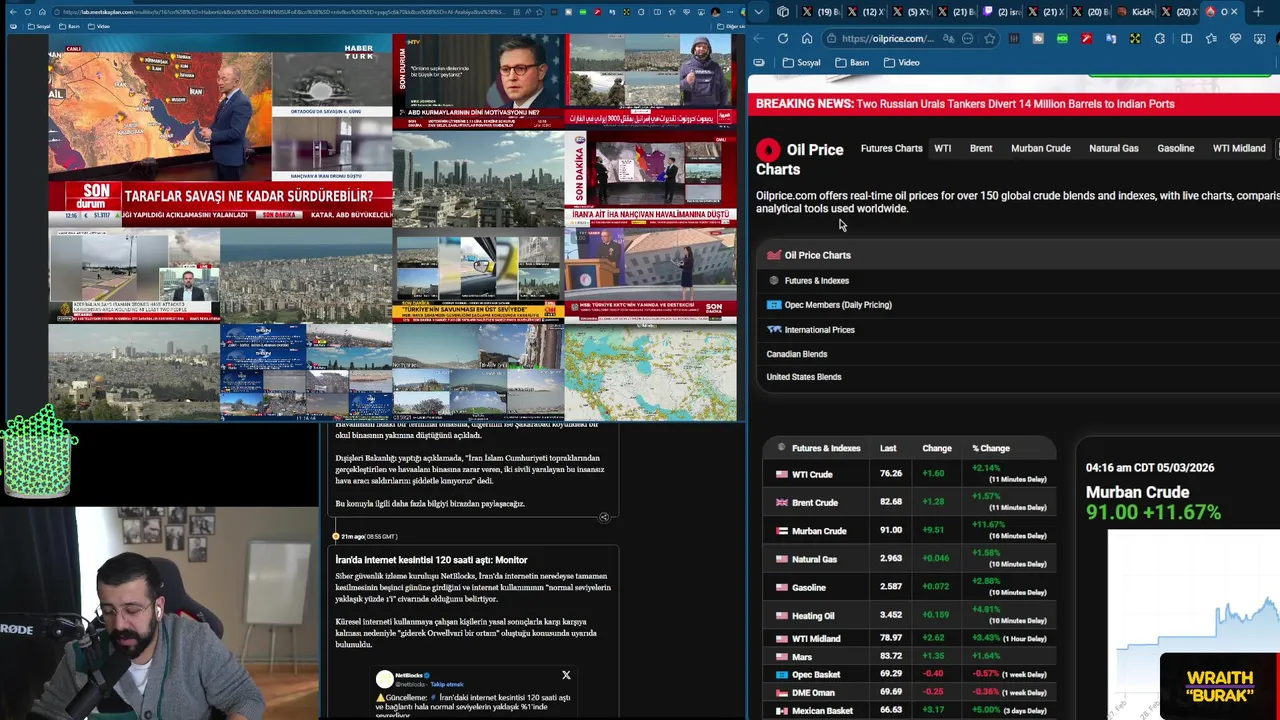Refresh the left lab.mertskaplan.com browser
Screen dimensions: 1280x720
tap(27, 12)
